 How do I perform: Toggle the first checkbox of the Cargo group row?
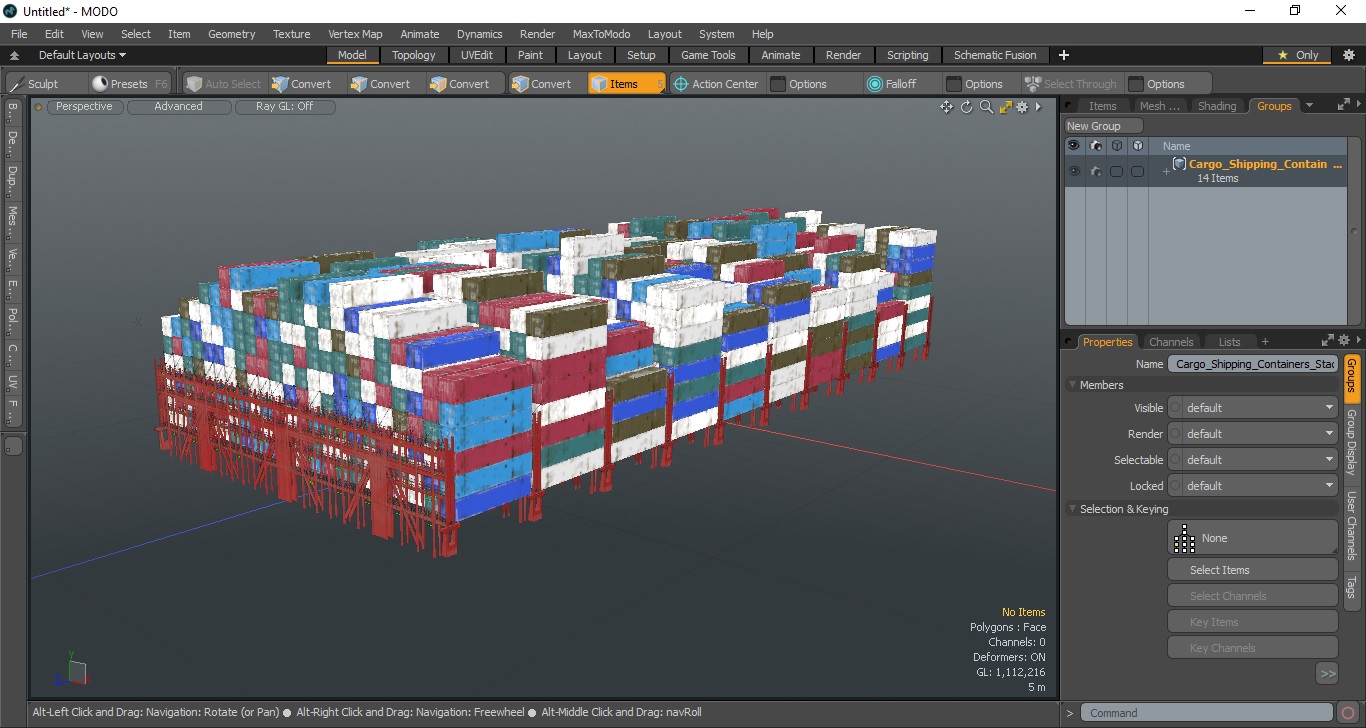point(1116,172)
